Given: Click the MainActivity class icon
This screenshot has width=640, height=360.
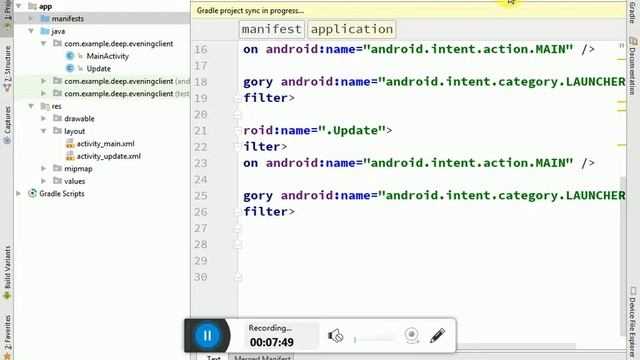Looking at the screenshot, I should click(x=70, y=56).
